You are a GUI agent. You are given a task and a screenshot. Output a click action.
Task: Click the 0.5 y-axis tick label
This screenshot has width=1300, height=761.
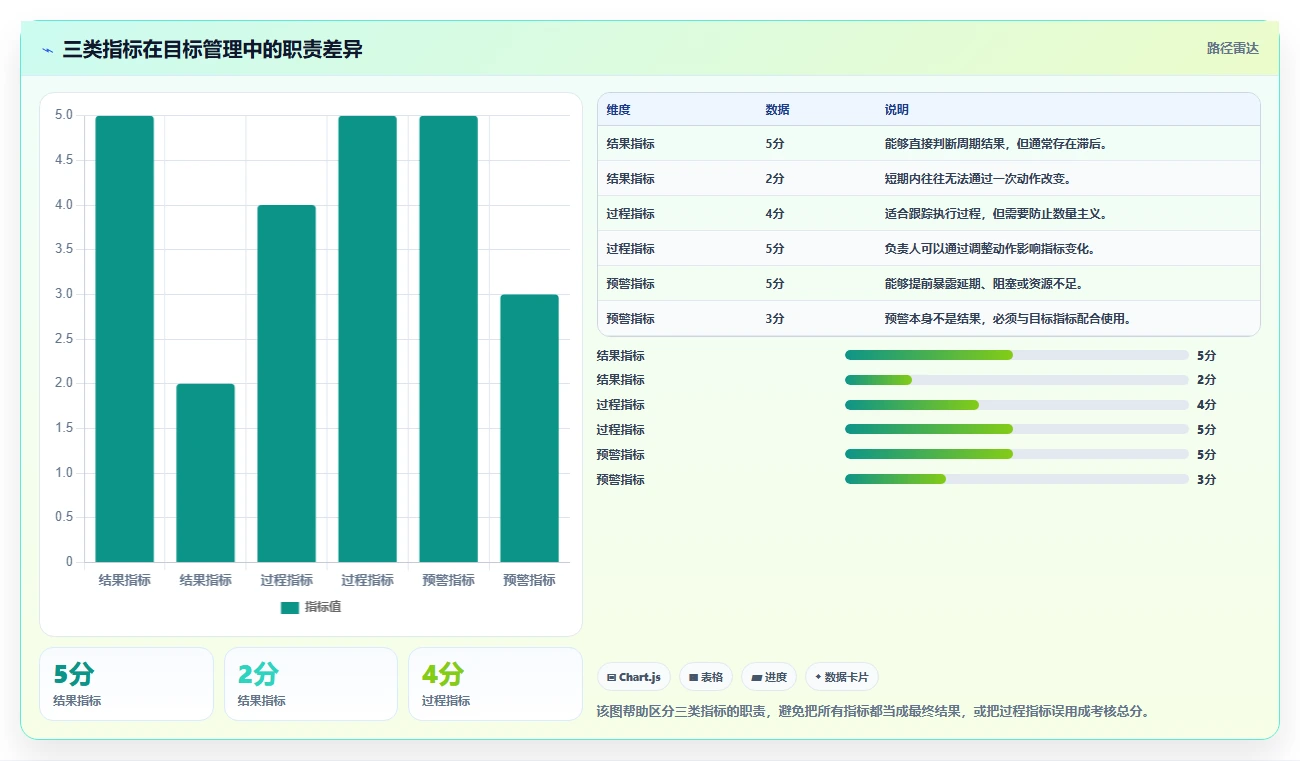click(x=63, y=517)
